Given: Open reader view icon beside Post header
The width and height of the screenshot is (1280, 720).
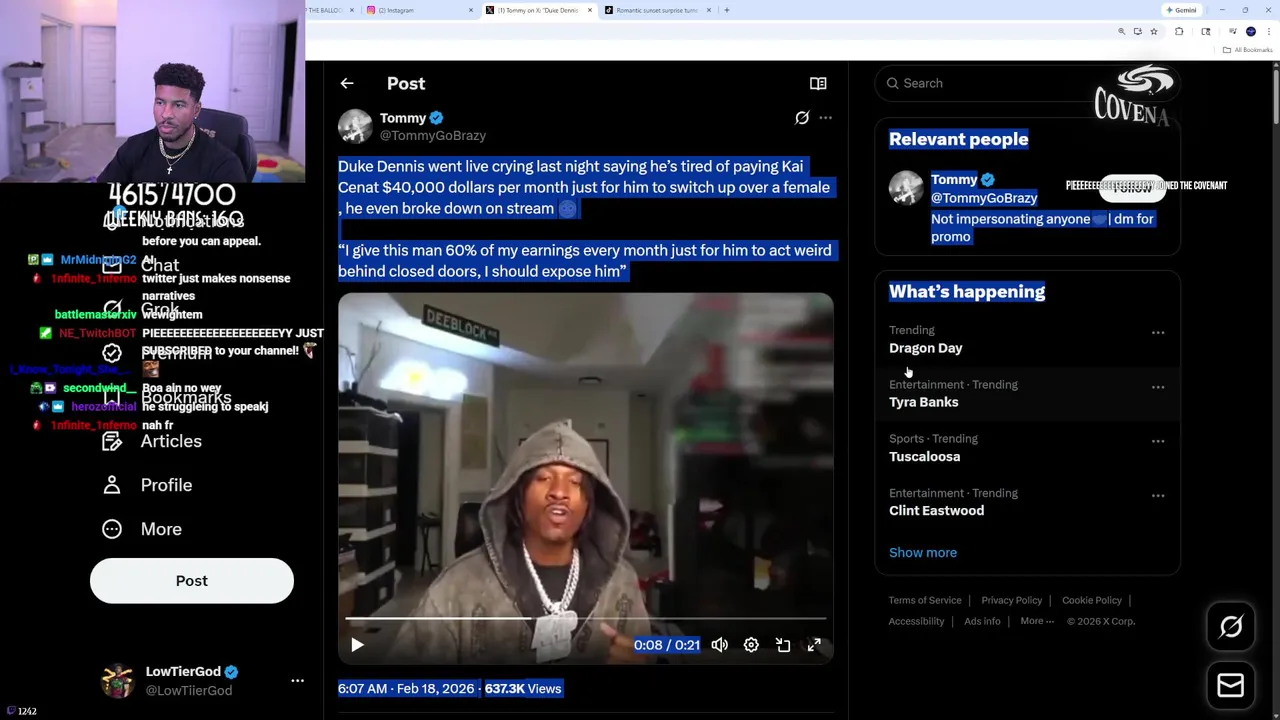Looking at the screenshot, I should pos(818,84).
